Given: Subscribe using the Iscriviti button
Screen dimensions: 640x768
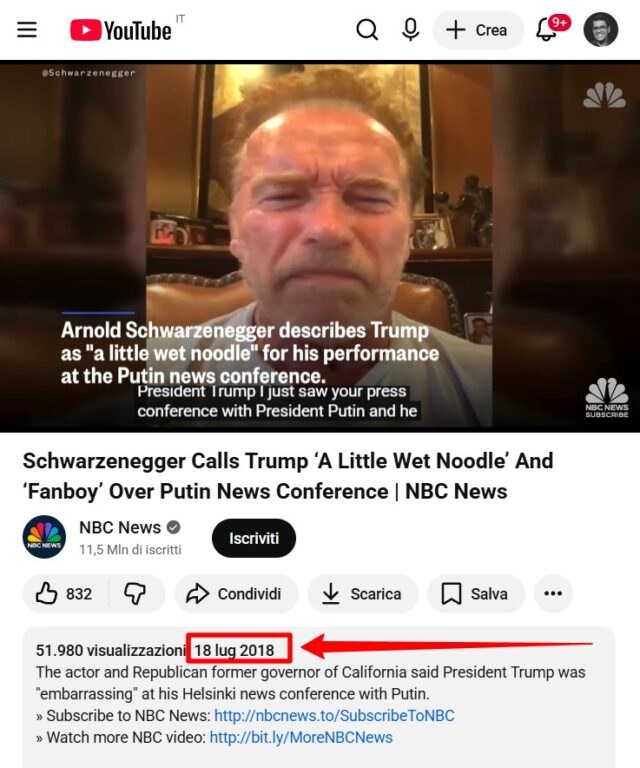Looking at the screenshot, I should (x=254, y=538).
